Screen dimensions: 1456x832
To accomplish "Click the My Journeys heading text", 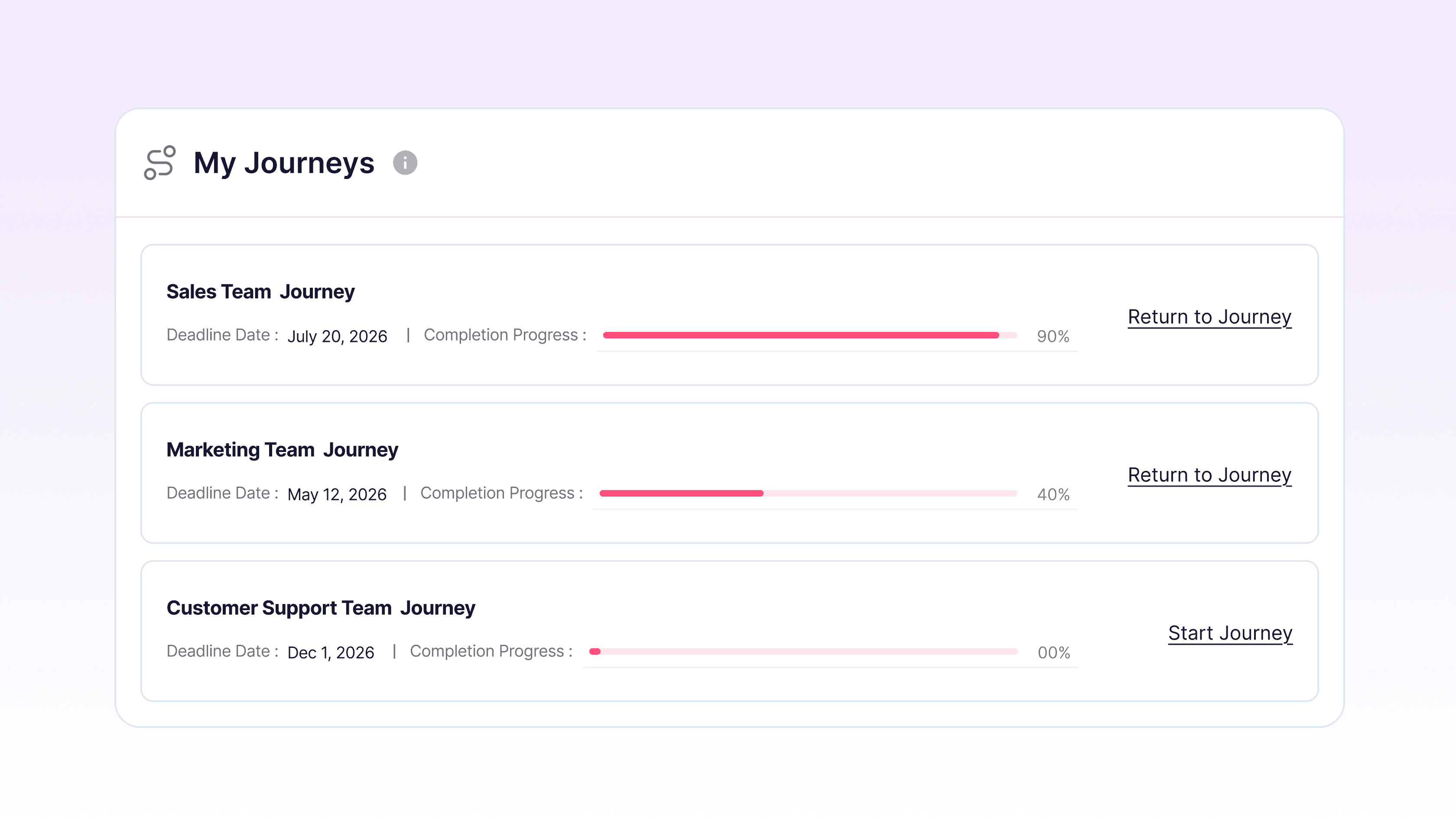I will coord(283,163).
